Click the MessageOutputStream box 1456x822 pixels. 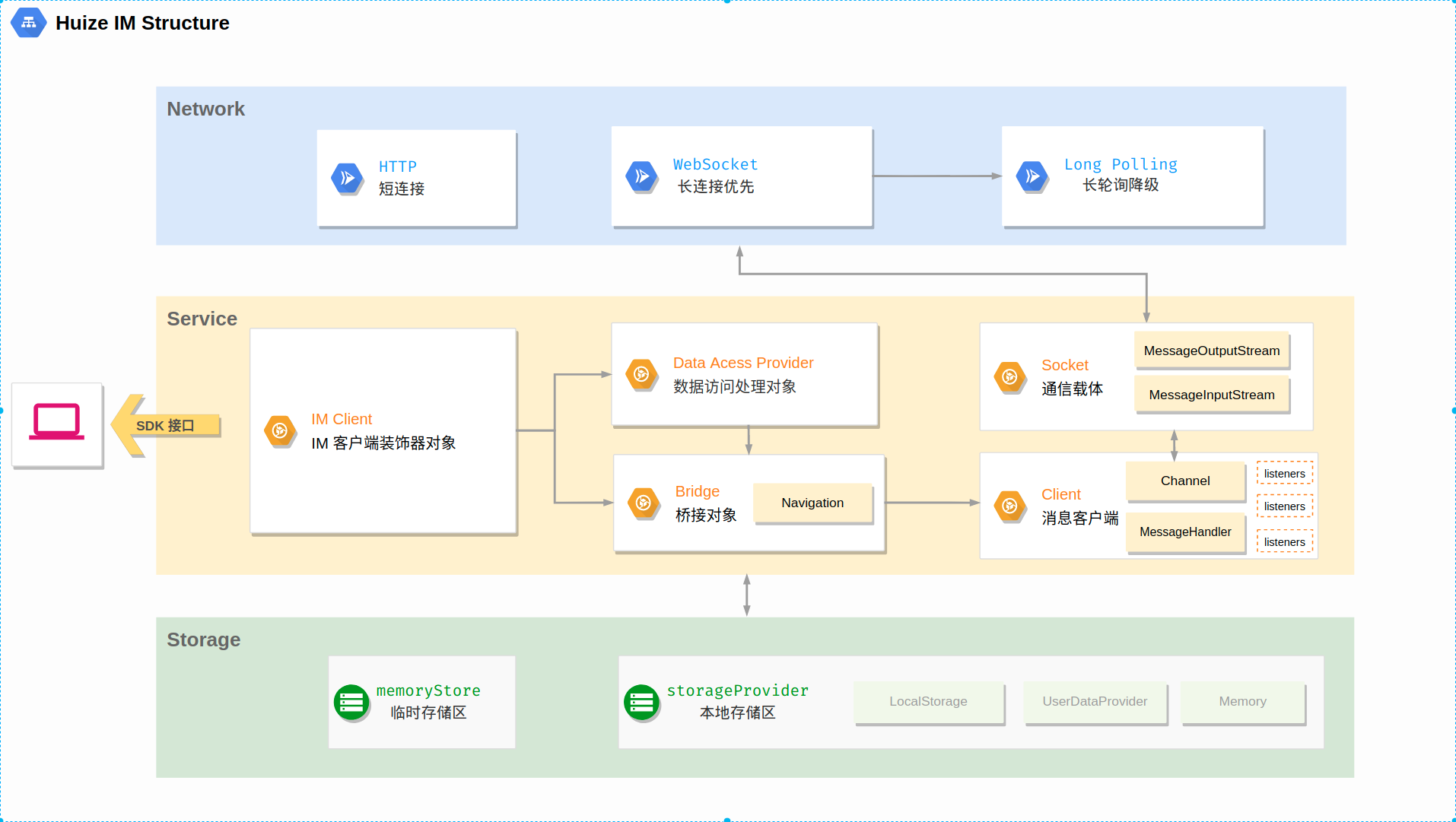[x=1210, y=351]
